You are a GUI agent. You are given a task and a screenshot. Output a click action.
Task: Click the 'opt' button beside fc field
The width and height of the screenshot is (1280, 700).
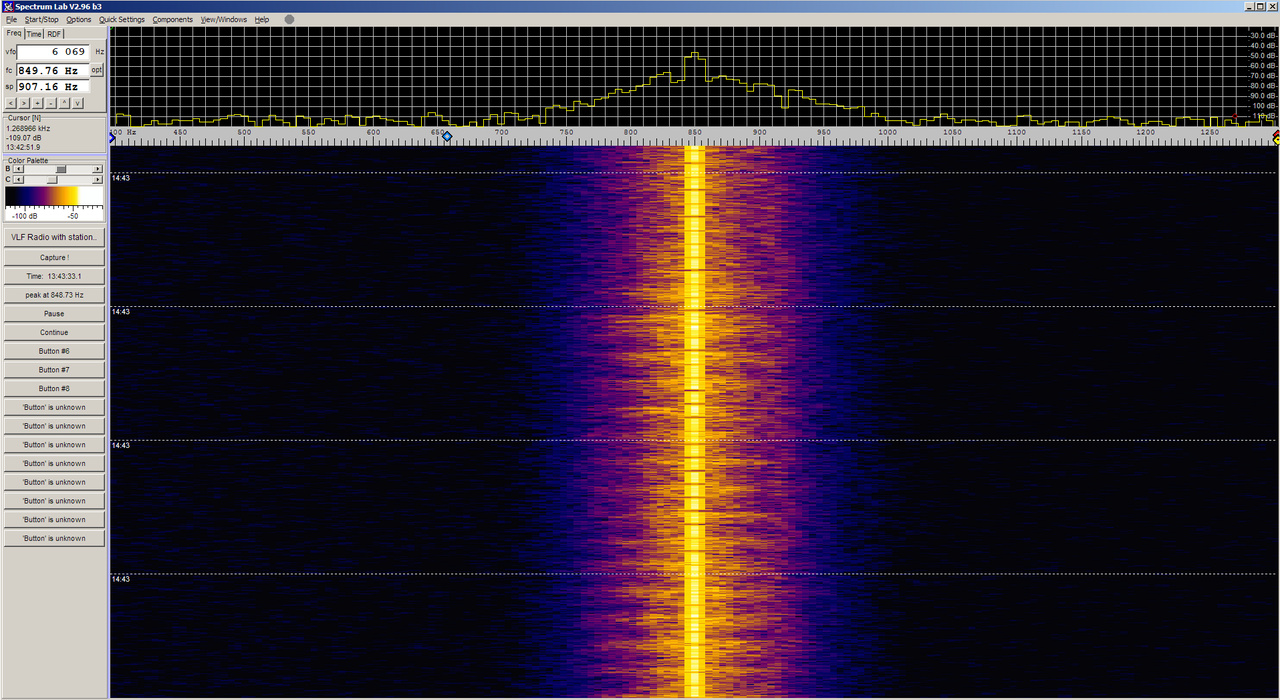pyautogui.click(x=97, y=70)
